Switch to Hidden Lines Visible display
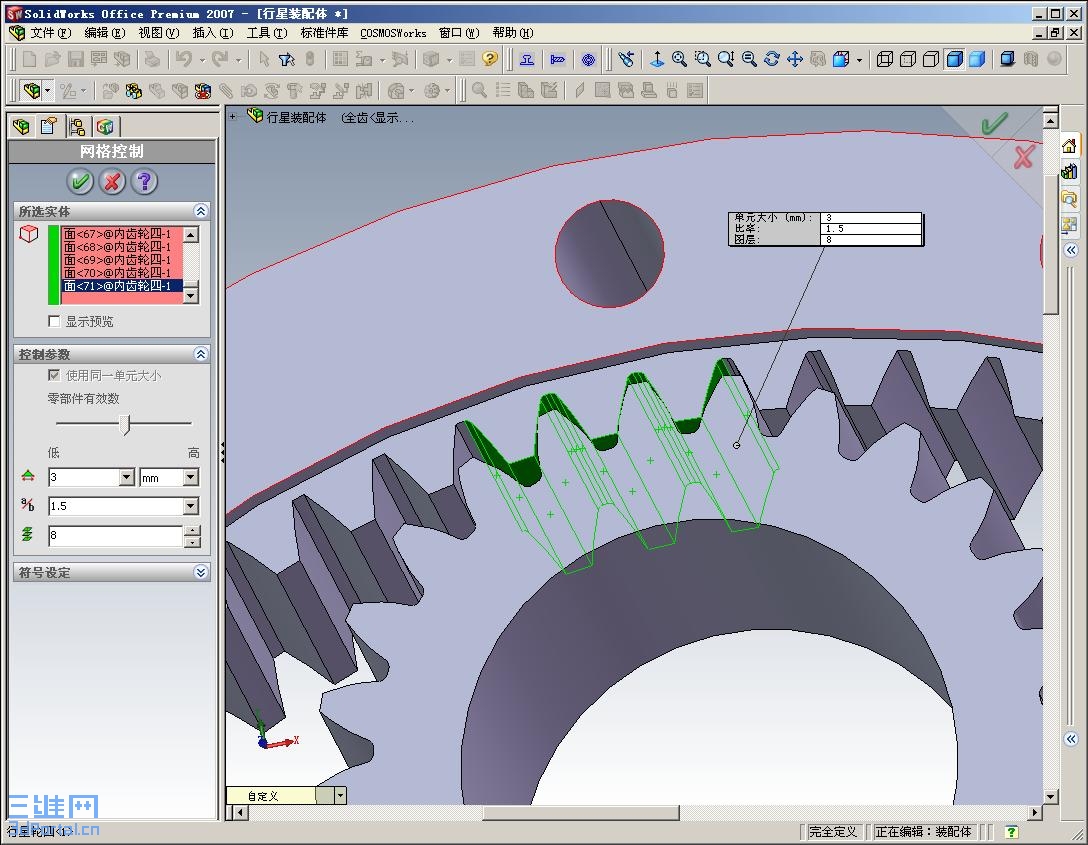The height and width of the screenshot is (845, 1088). 908,60
